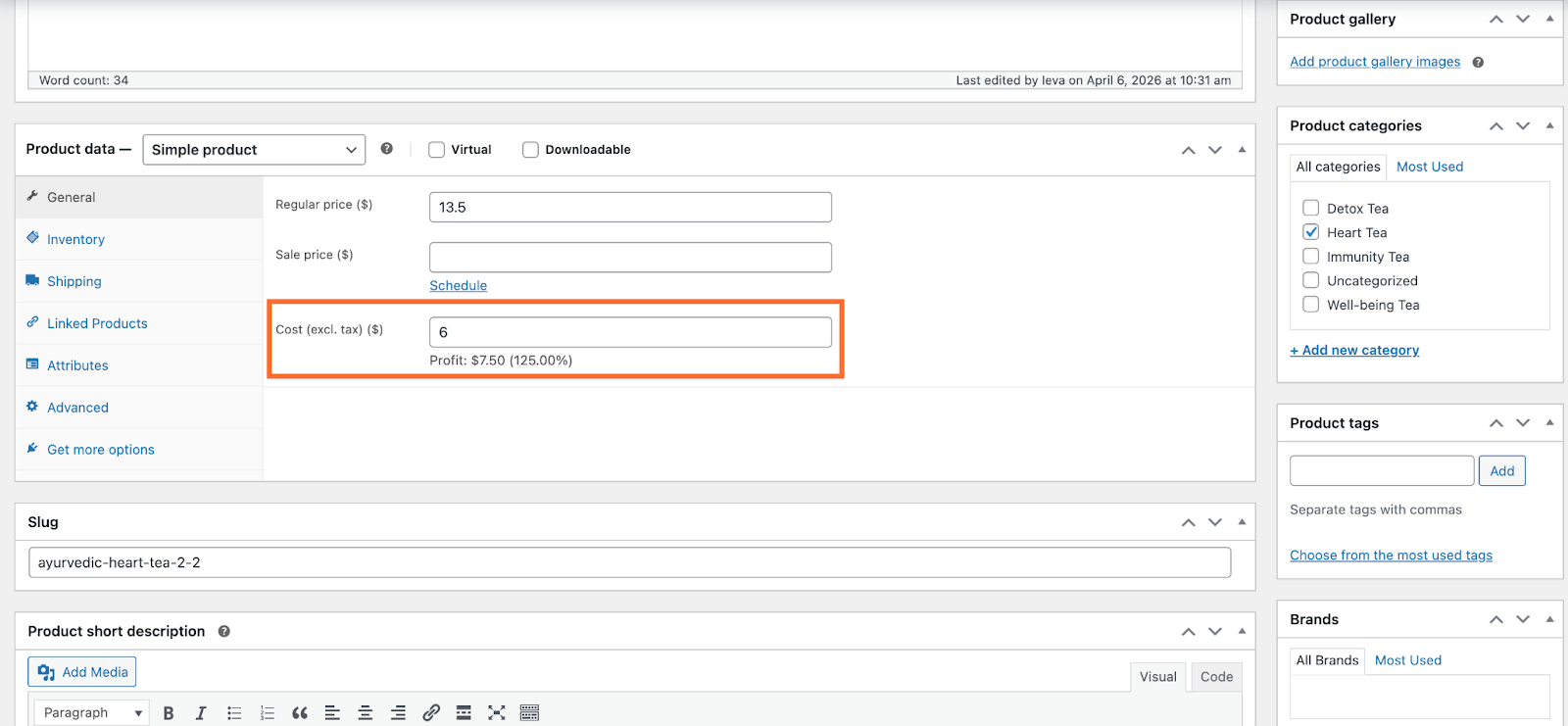
Task: Check the Detox Tea category
Action: (x=1310, y=208)
